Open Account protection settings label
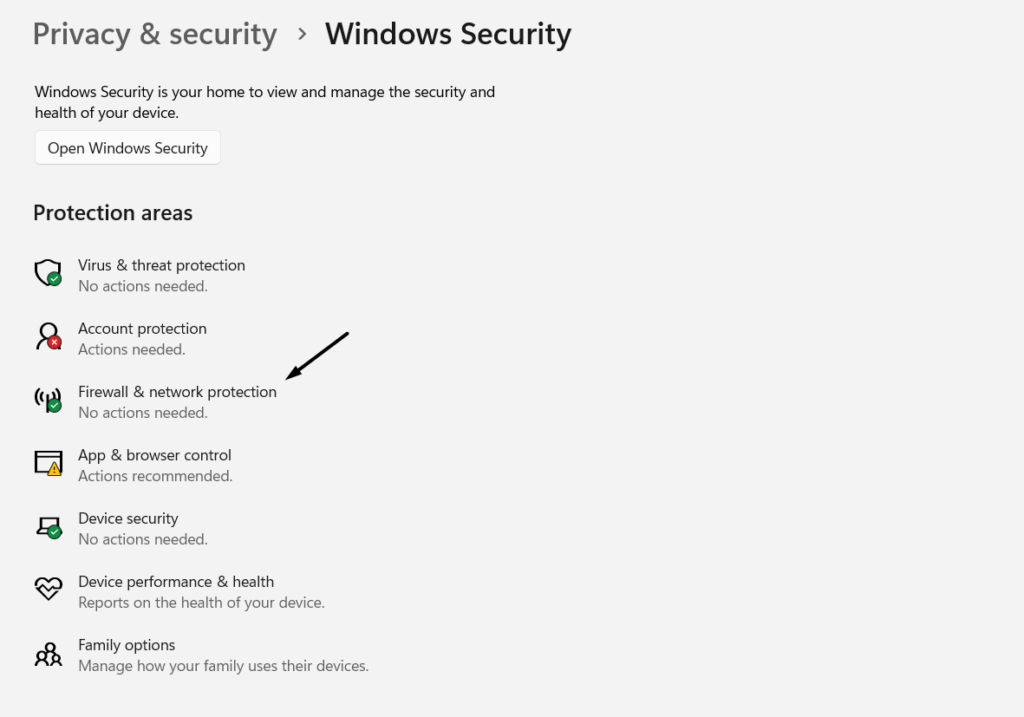This screenshot has height=717, width=1024. [142, 328]
